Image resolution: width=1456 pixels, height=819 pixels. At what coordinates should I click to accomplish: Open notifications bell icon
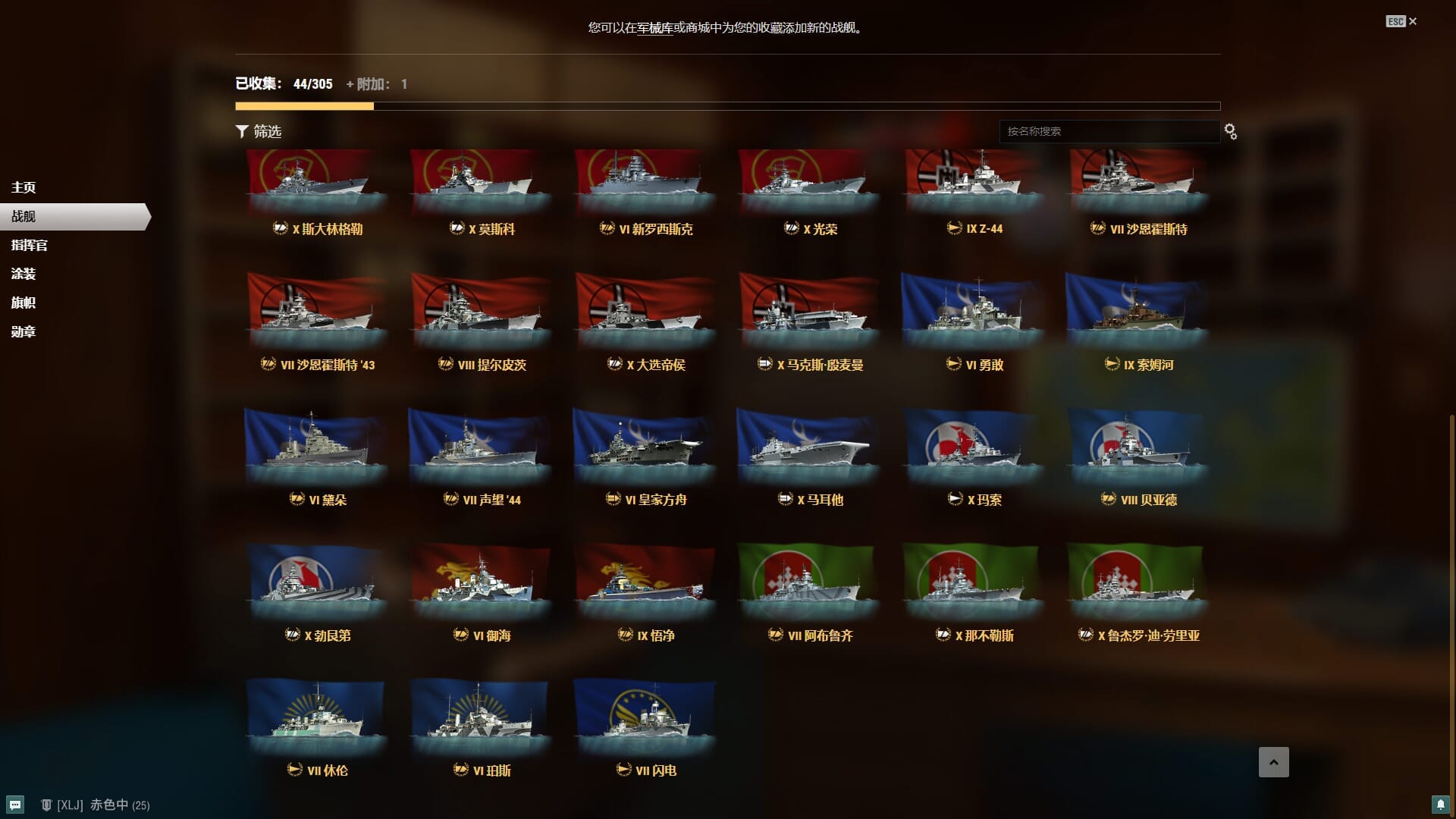click(x=1440, y=805)
